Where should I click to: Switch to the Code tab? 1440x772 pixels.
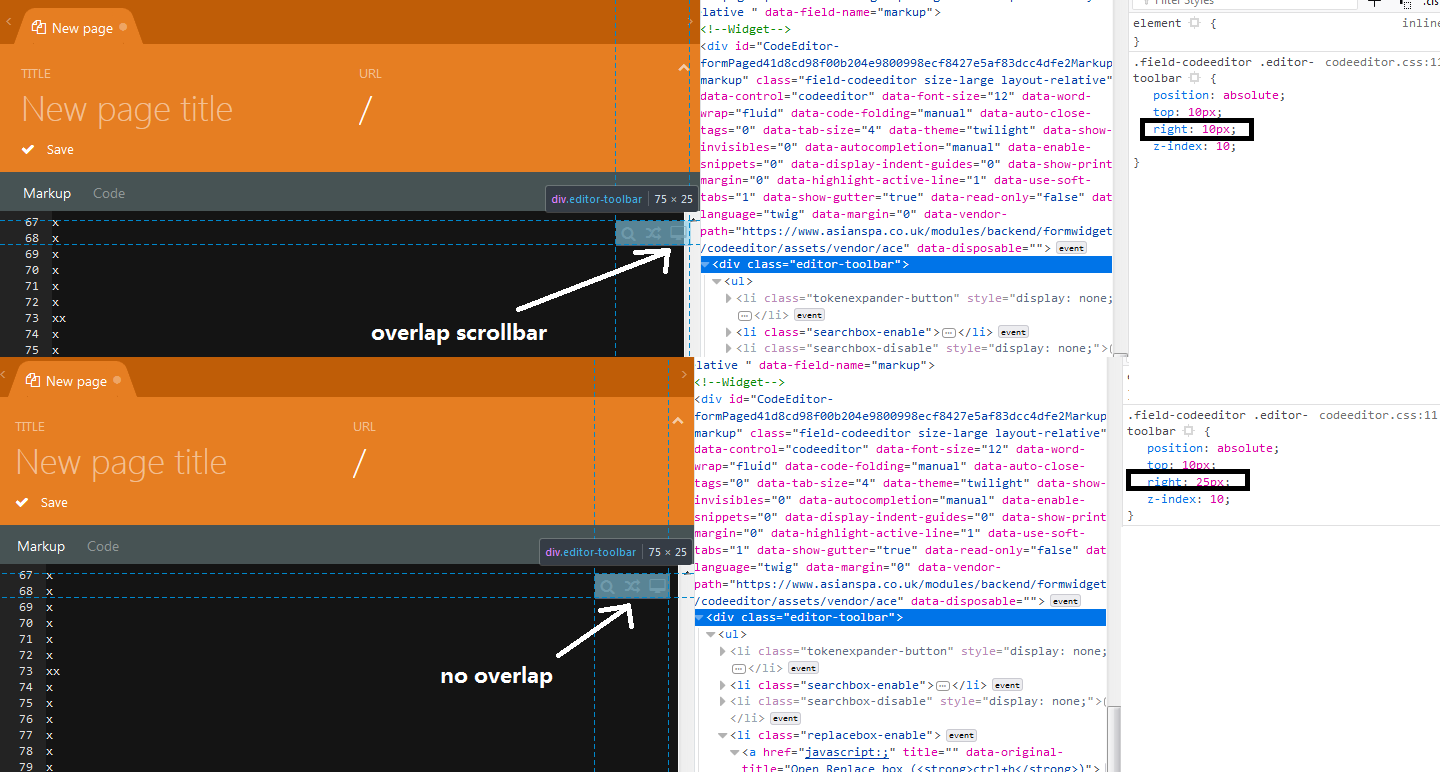point(108,192)
